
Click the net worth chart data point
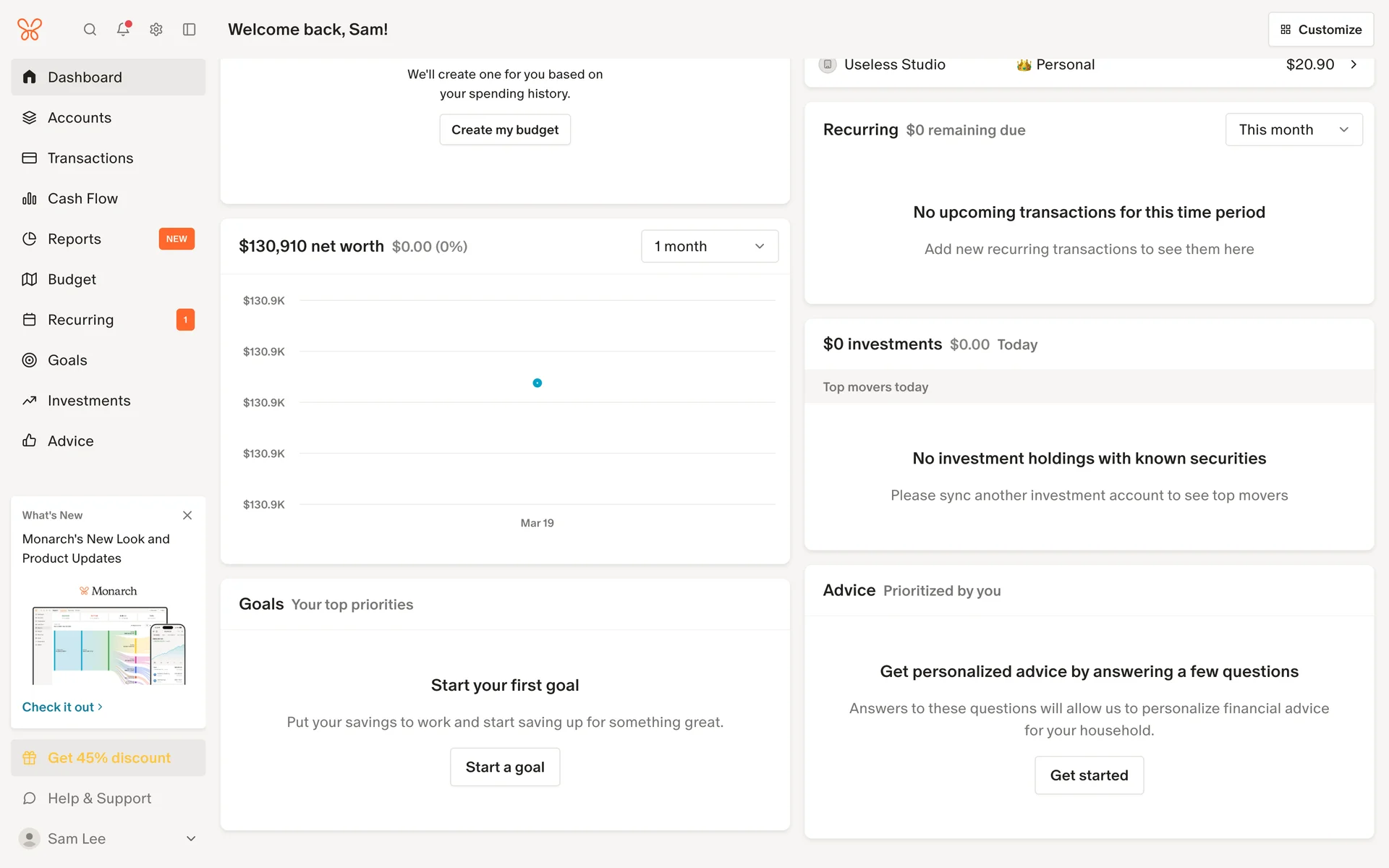pyautogui.click(x=538, y=383)
